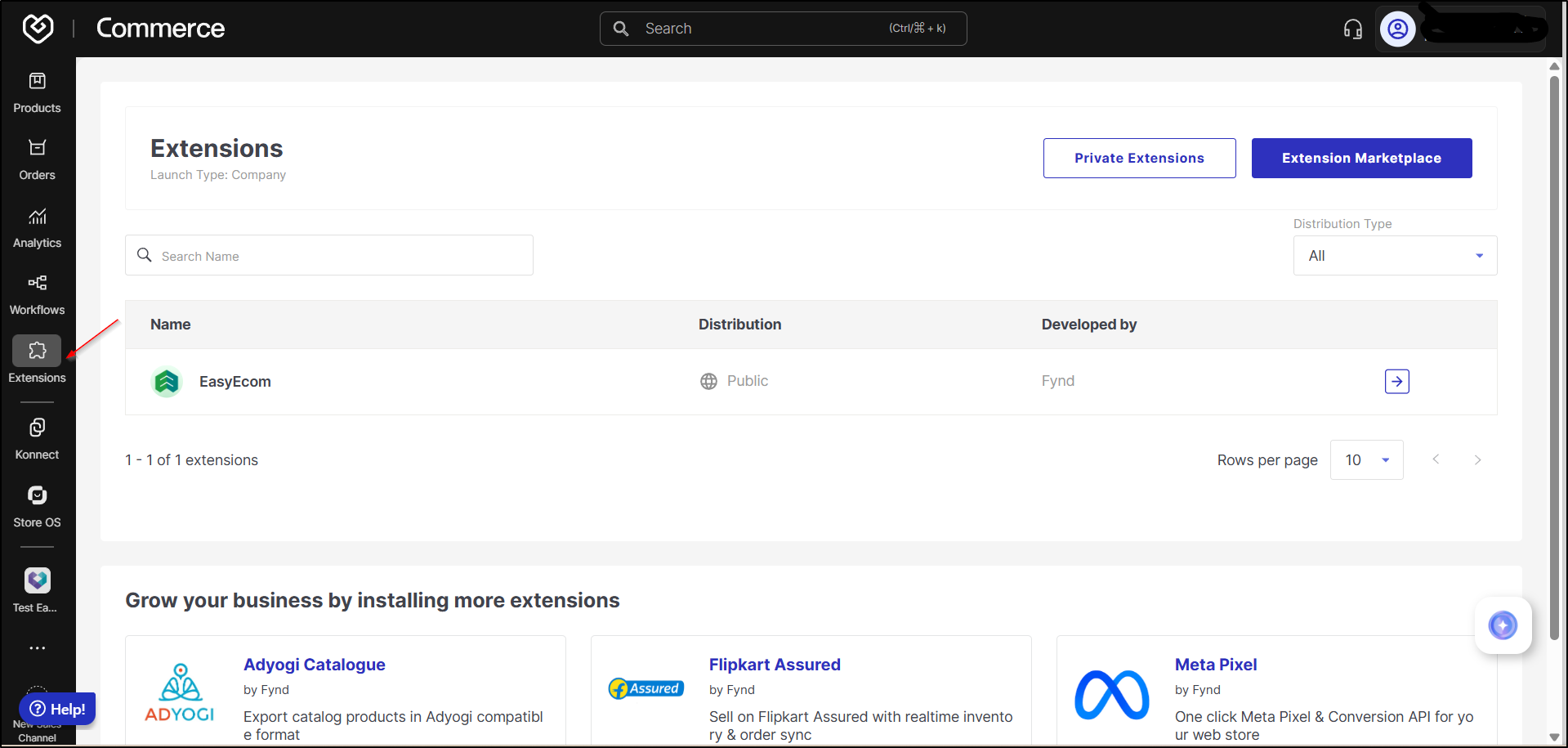Expand the Distribution Type dropdown
This screenshot has width=1568, height=748.
1394,256
